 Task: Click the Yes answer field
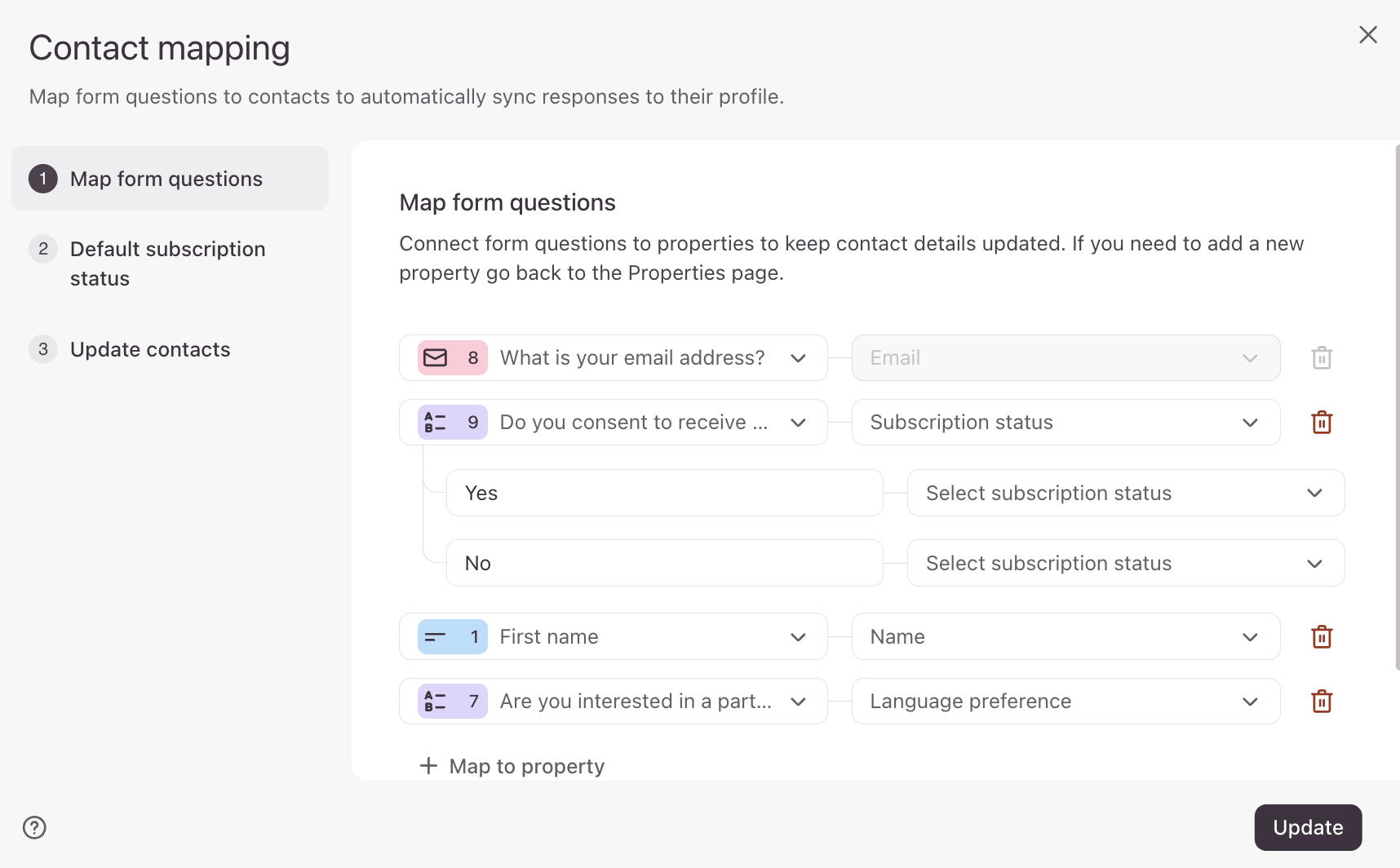[664, 493]
